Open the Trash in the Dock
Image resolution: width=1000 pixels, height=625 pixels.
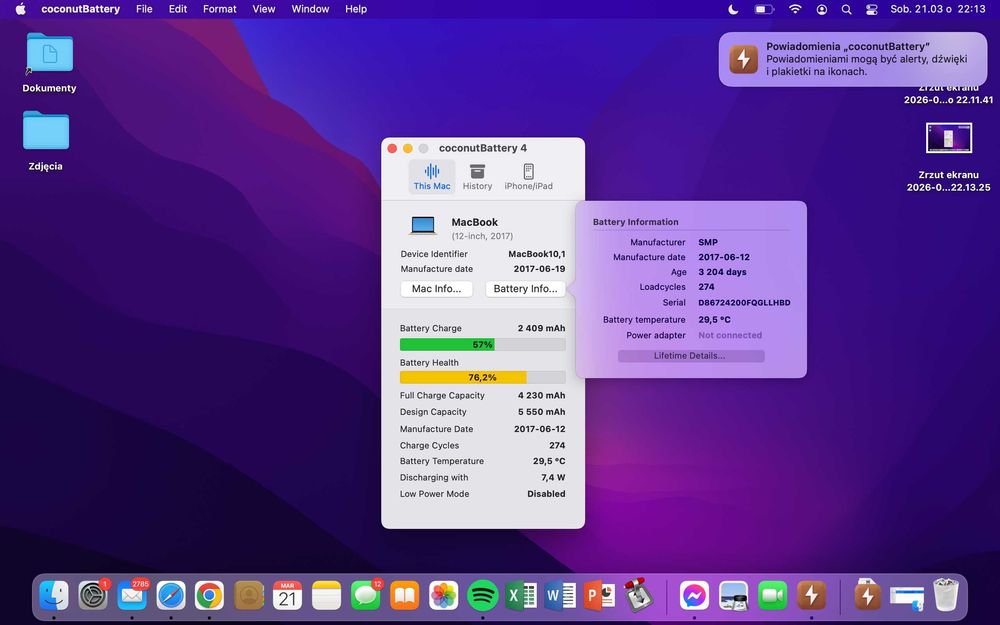(x=946, y=595)
